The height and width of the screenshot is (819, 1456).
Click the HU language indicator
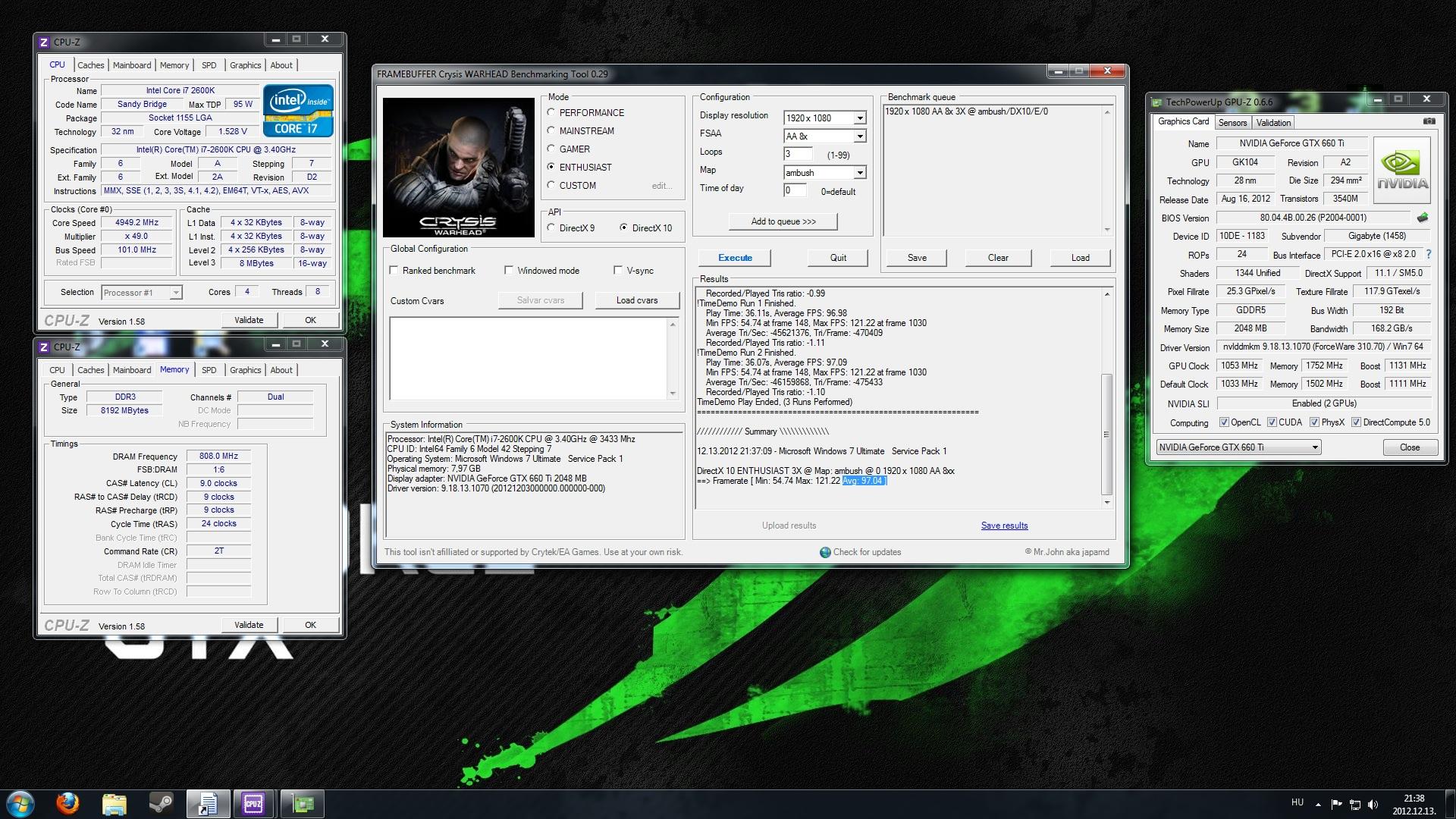pos(1298,802)
